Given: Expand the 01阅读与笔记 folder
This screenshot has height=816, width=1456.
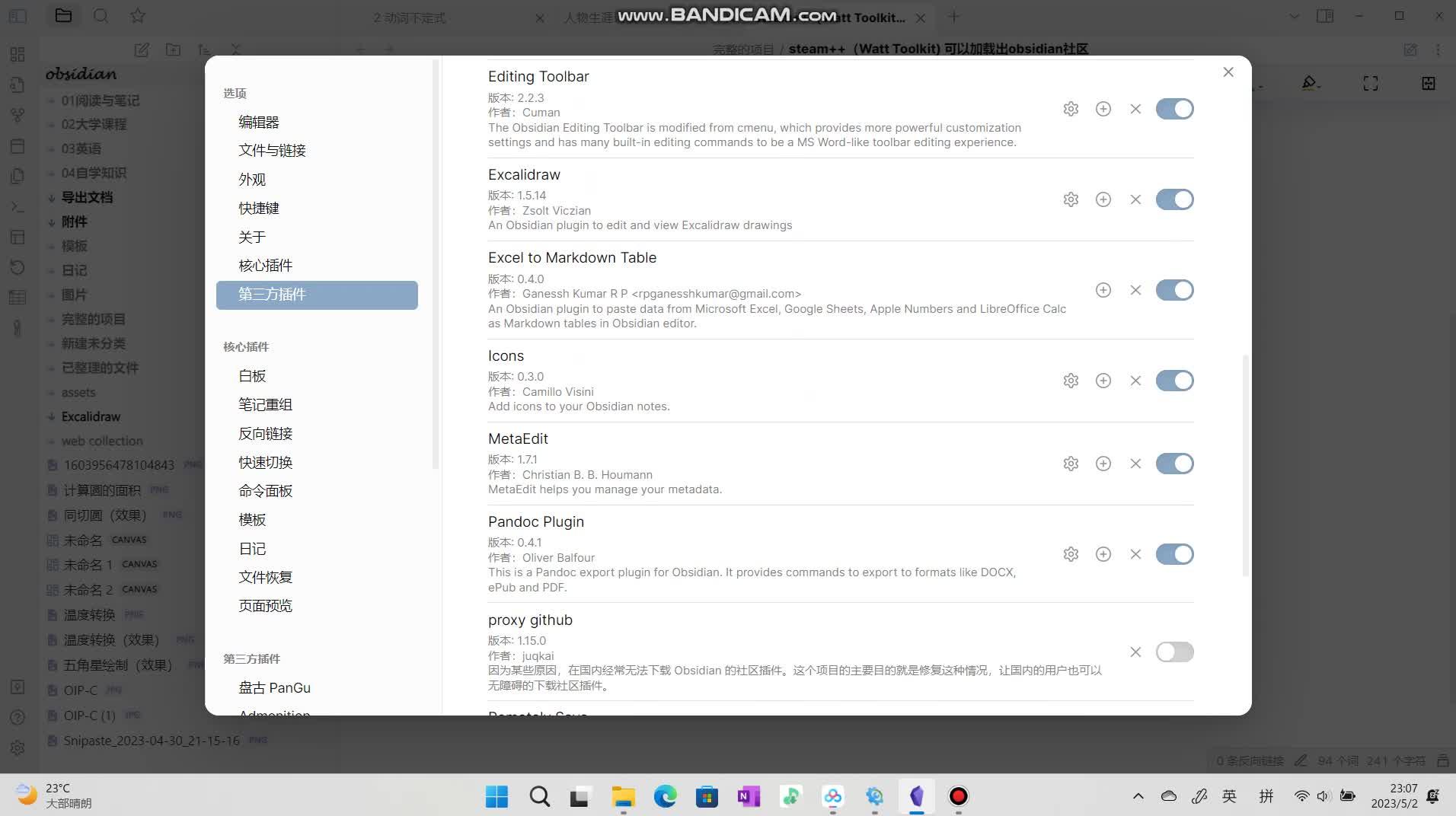Looking at the screenshot, I should pyautogui.click(x=100, y=100).
